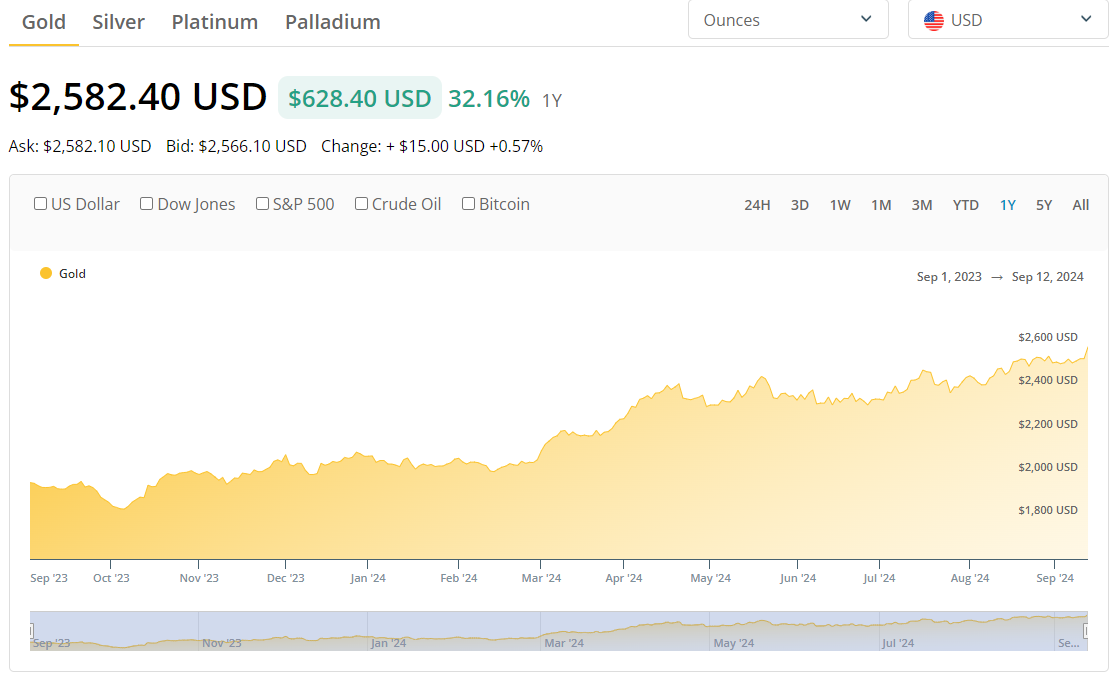Choose the 3D time range

pos(800,205)
